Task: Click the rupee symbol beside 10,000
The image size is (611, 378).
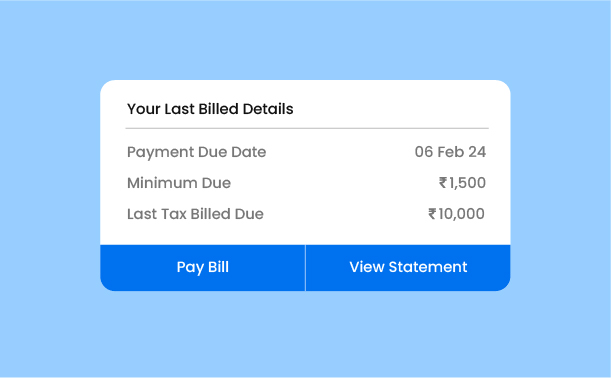Action: click(x=432, y=214)
